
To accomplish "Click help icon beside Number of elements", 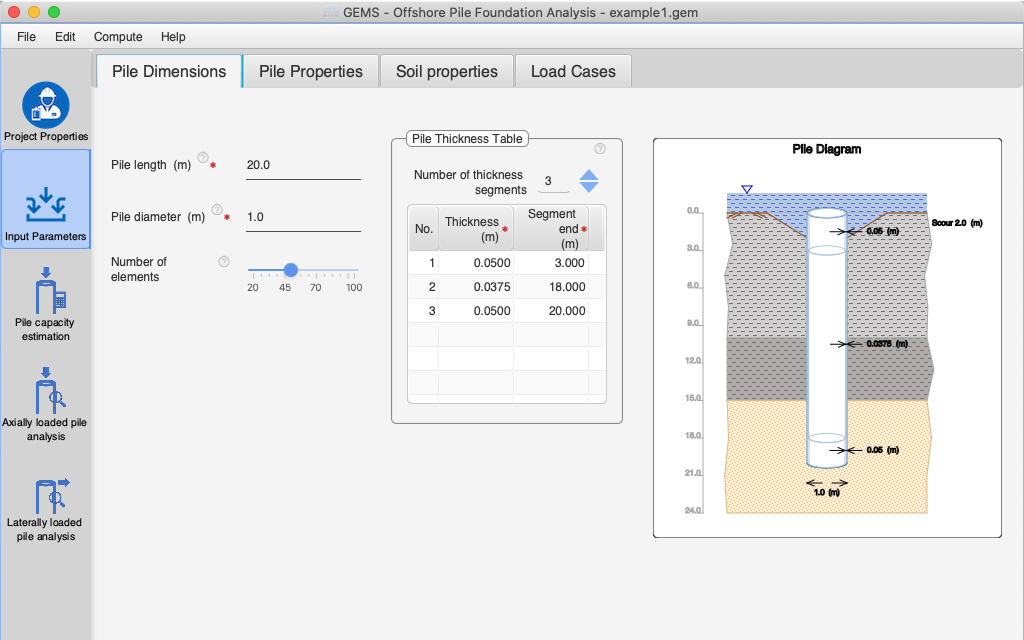I will click(224, 262).
